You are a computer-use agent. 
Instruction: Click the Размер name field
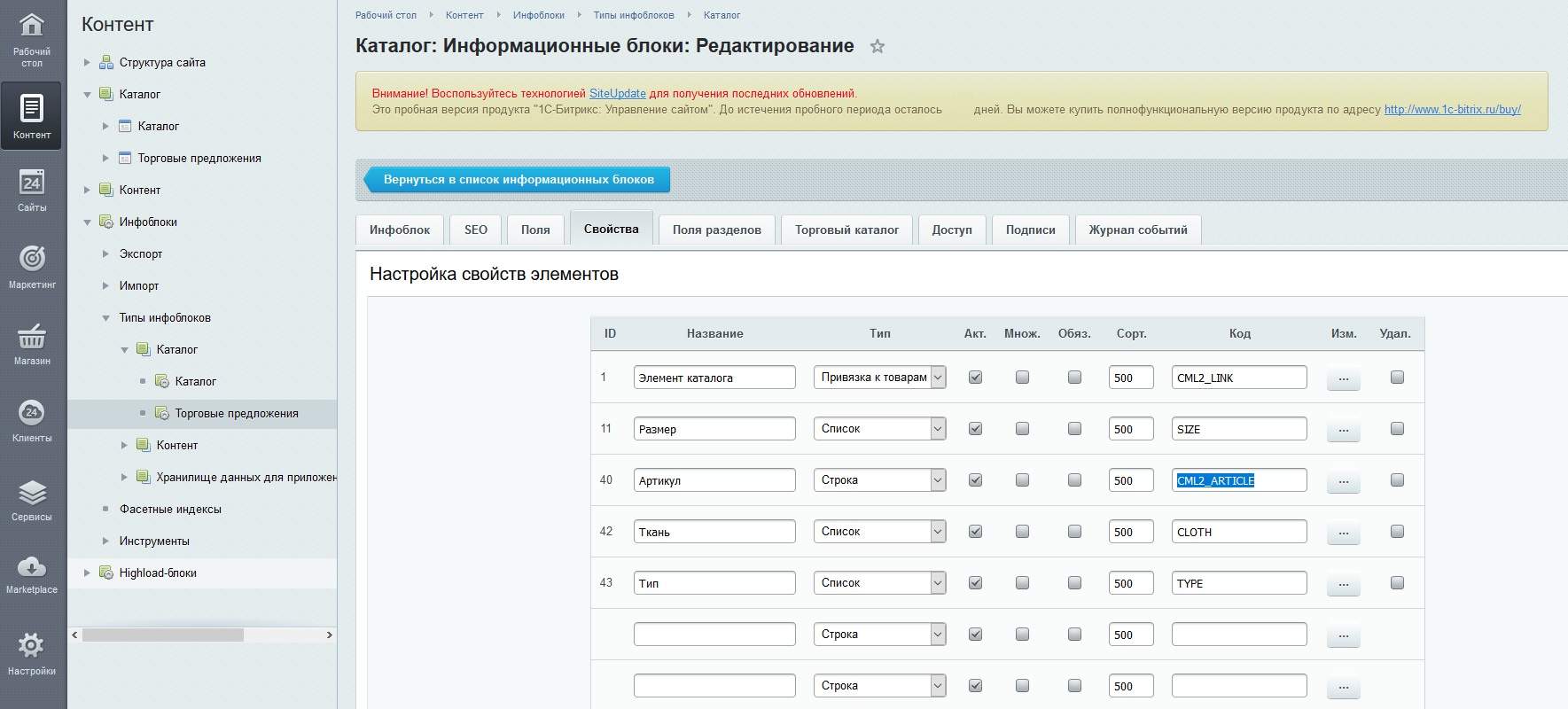tap(714, 429)
